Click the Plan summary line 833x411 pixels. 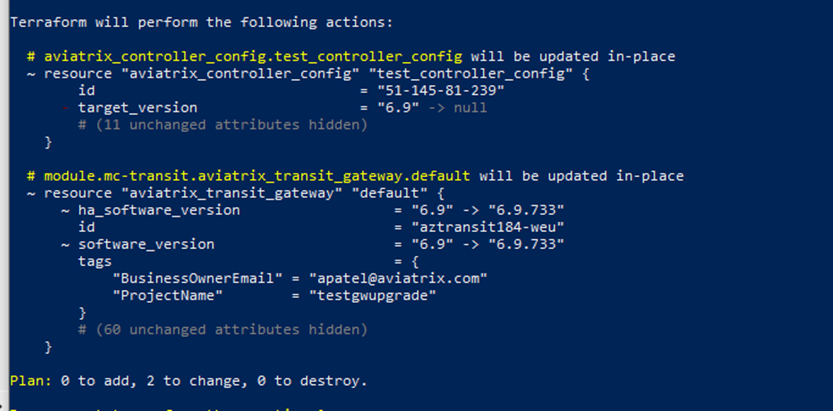189,381
